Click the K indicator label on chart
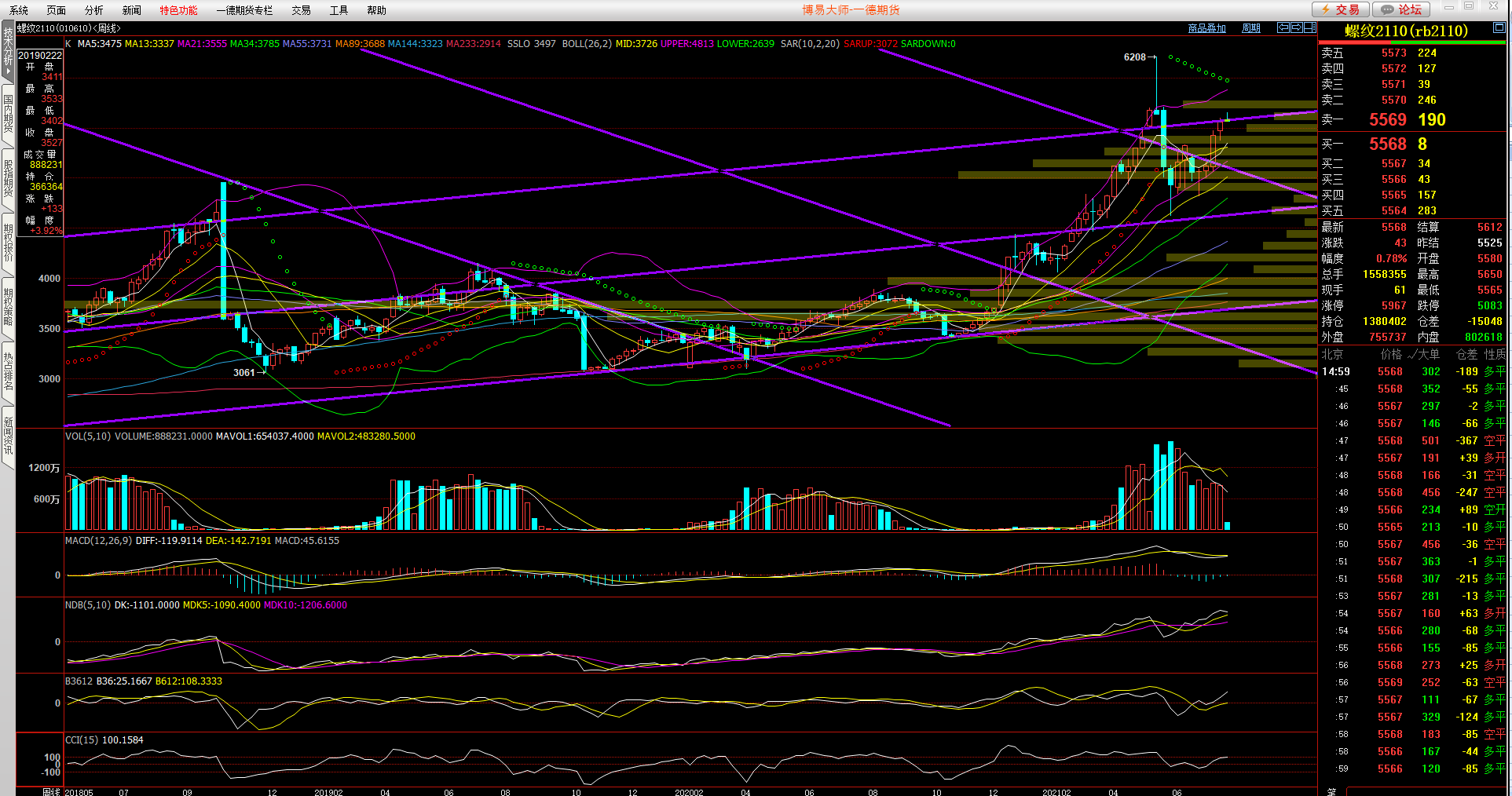 [68, 44]
